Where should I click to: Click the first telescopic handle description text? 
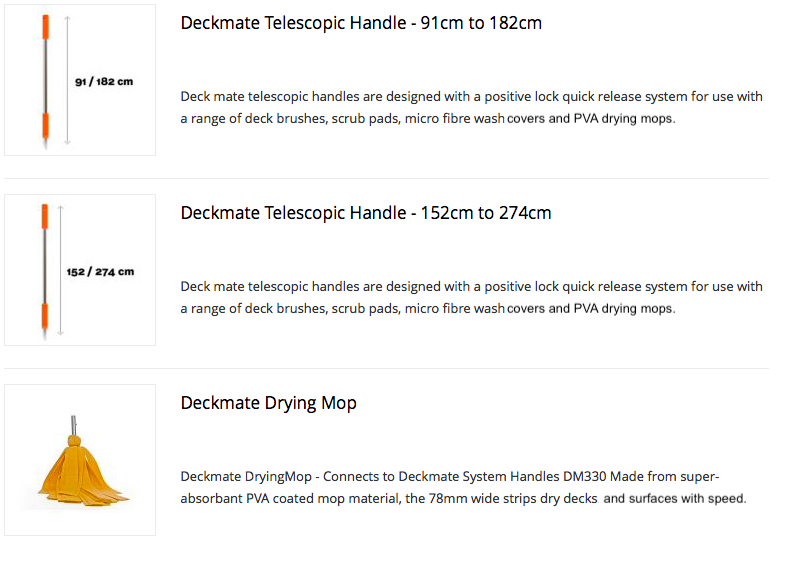coord(471,107)
